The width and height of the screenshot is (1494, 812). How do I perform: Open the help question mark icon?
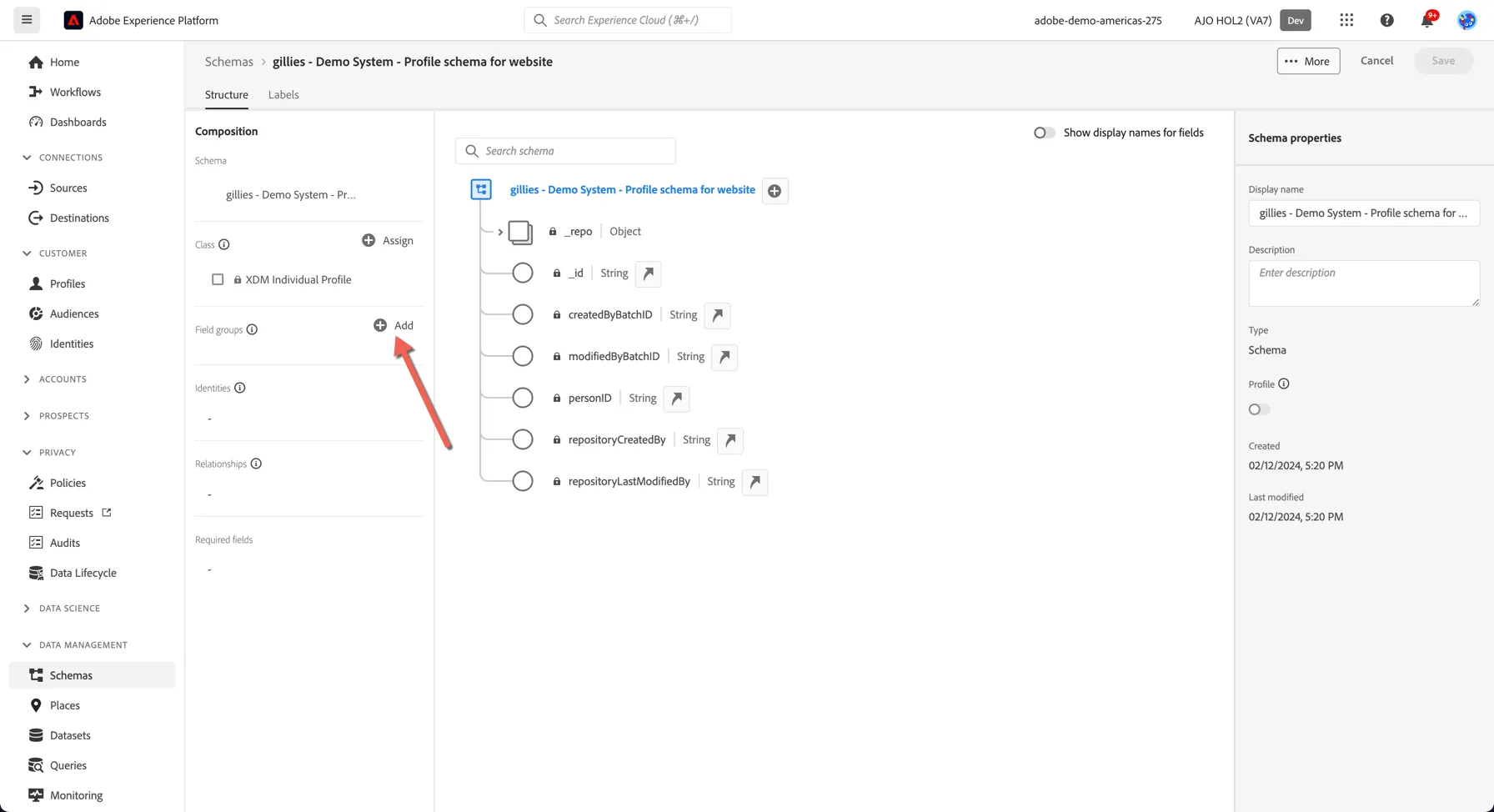click(1387, 20)
